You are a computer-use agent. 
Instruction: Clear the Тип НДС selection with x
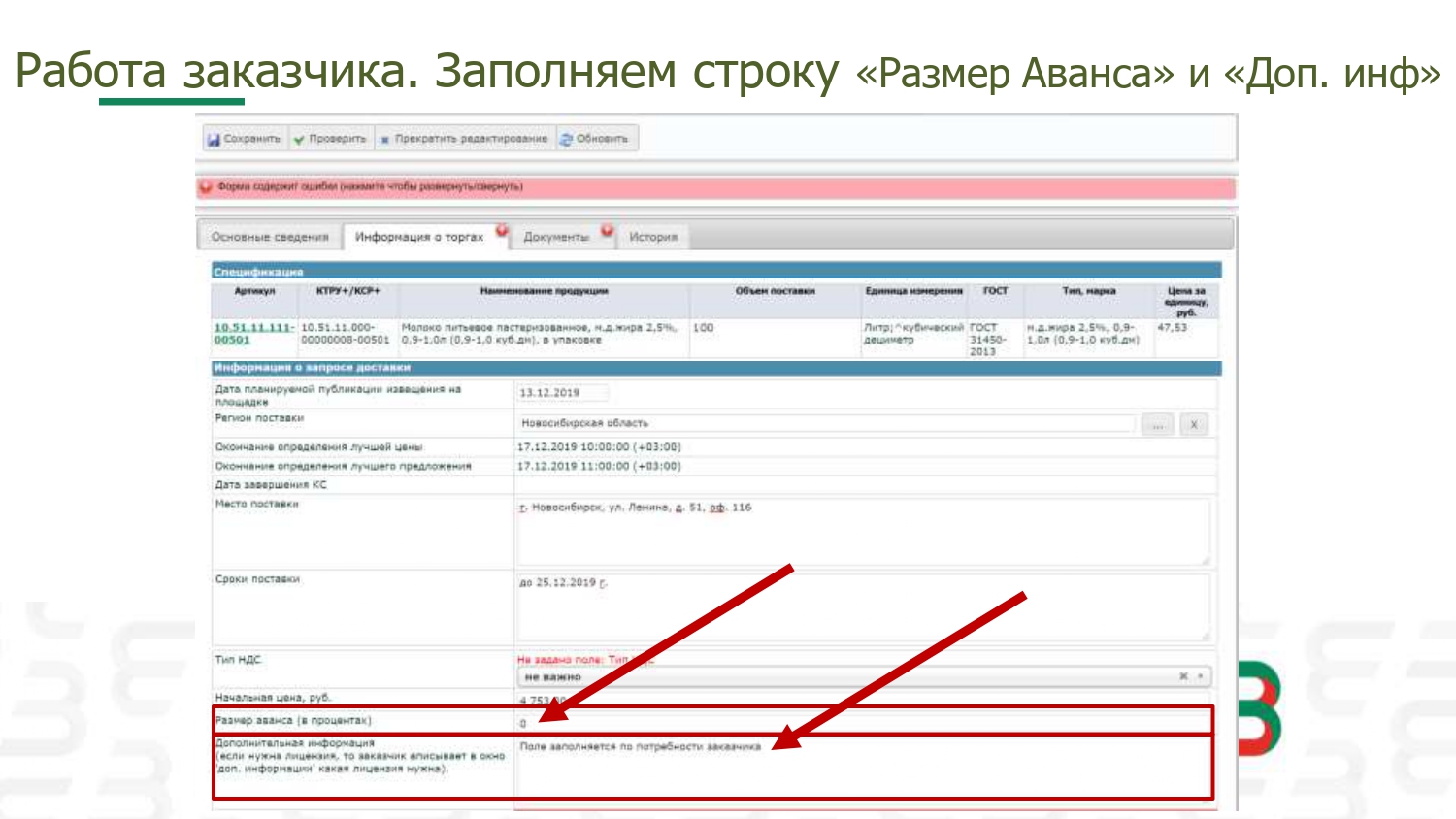point(1183,676)
